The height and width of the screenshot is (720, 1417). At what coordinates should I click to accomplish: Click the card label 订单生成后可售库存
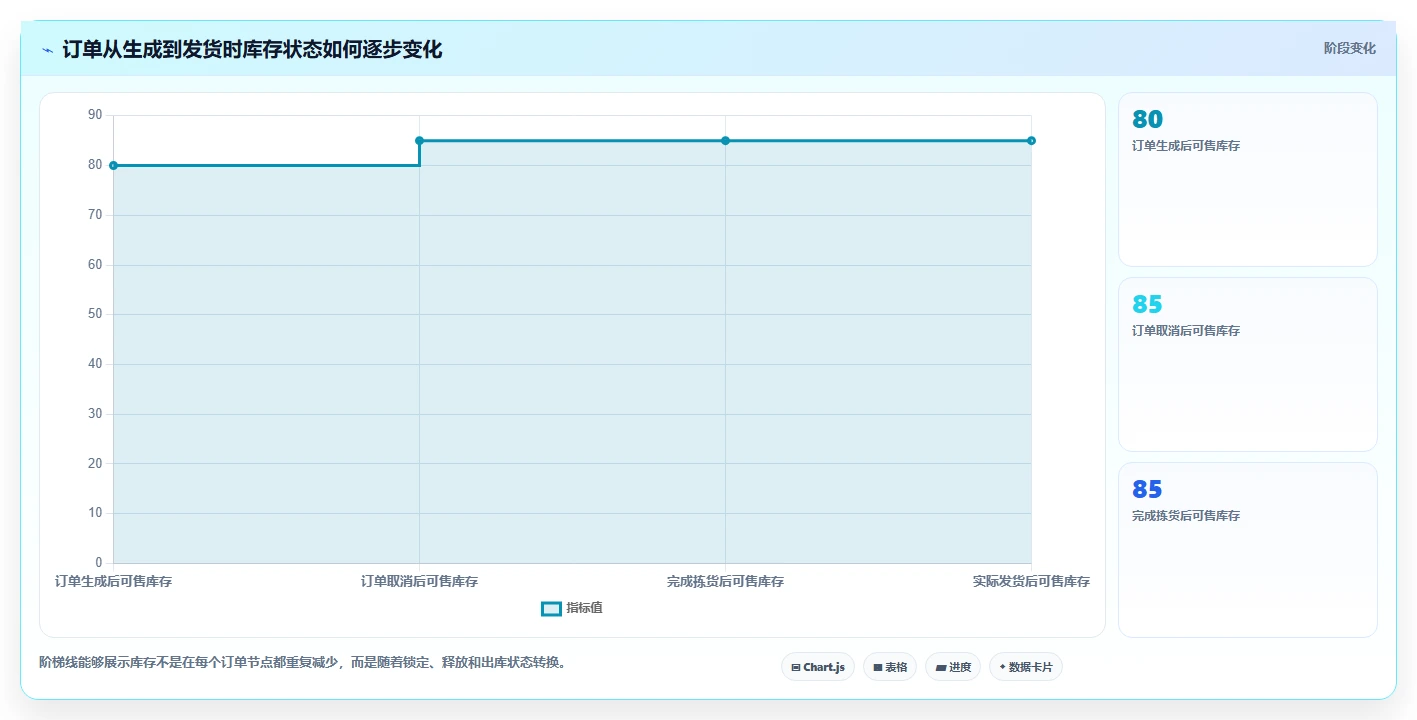1186,146
